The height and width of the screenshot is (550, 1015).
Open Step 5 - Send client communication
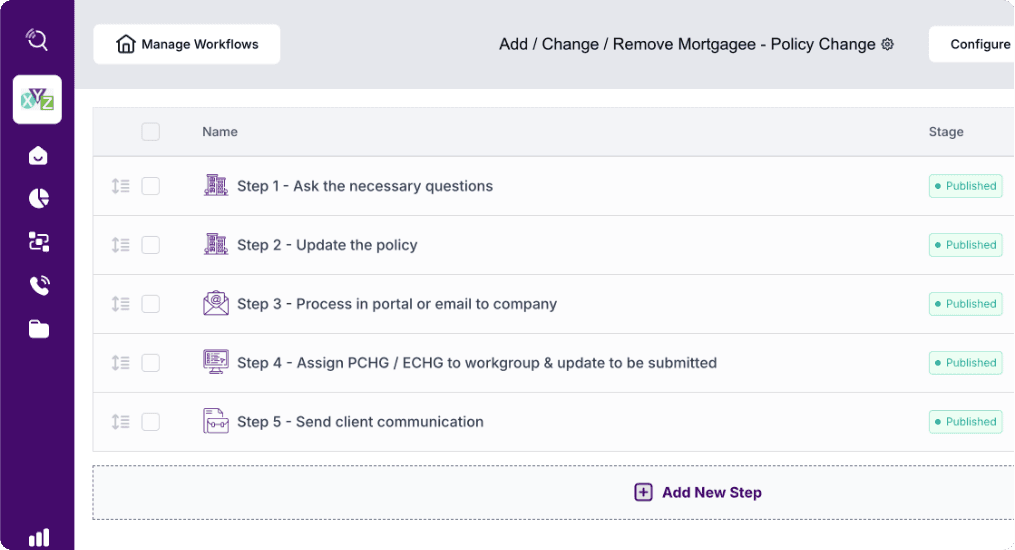click(x=360, y=422)
